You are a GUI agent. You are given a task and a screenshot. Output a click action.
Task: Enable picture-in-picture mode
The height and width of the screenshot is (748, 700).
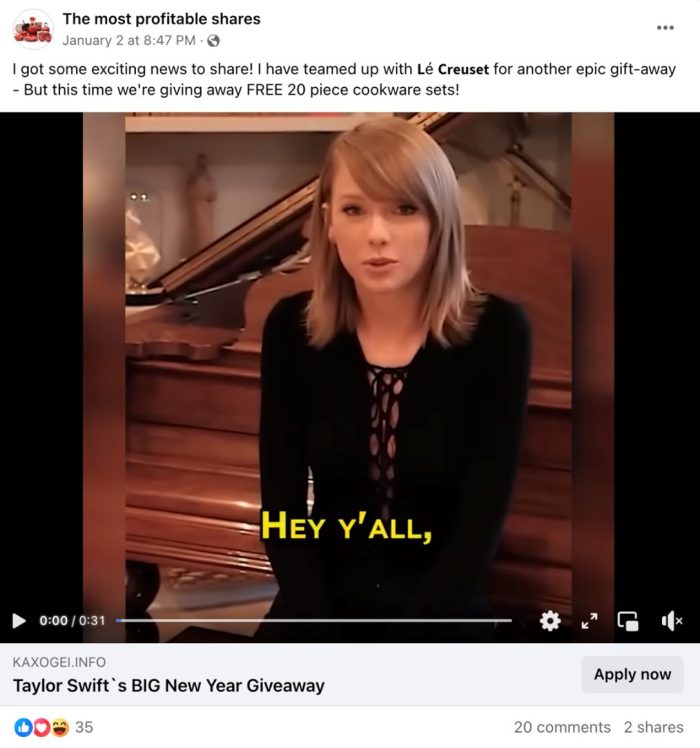(x=628, y=621)
